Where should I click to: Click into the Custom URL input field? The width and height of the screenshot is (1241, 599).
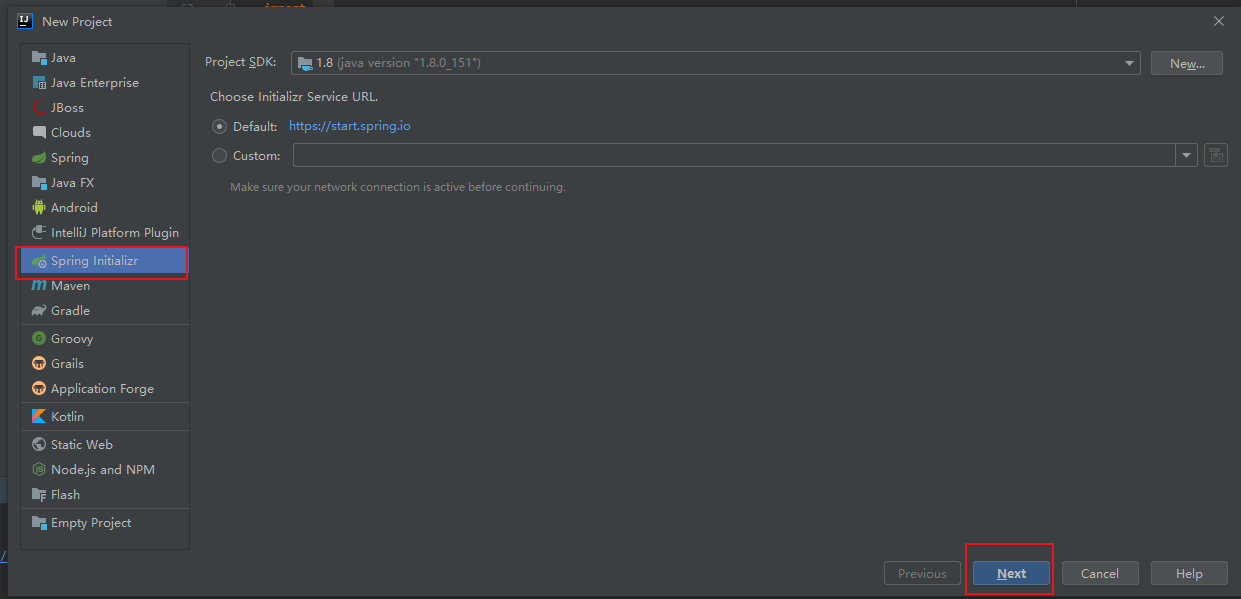[x=735, y=155]
